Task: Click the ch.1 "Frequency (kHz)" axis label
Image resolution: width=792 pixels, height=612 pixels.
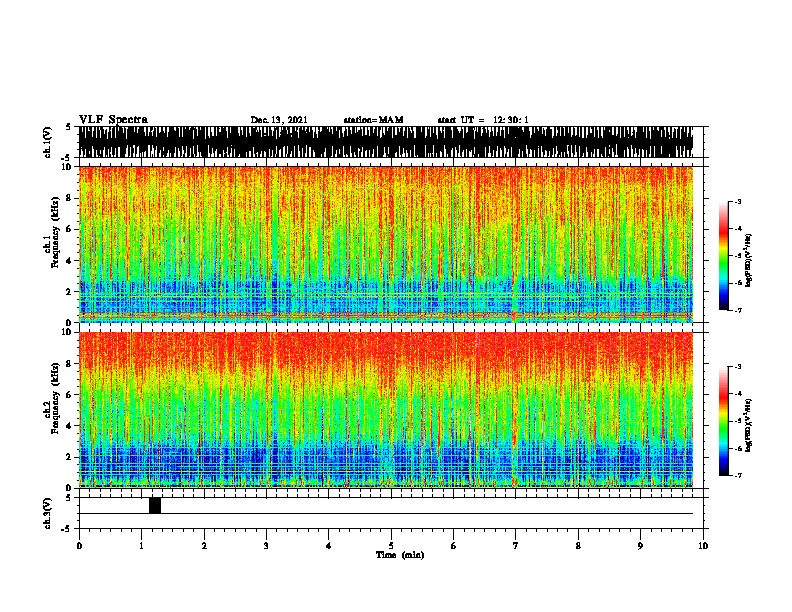Action: [55, 233]
